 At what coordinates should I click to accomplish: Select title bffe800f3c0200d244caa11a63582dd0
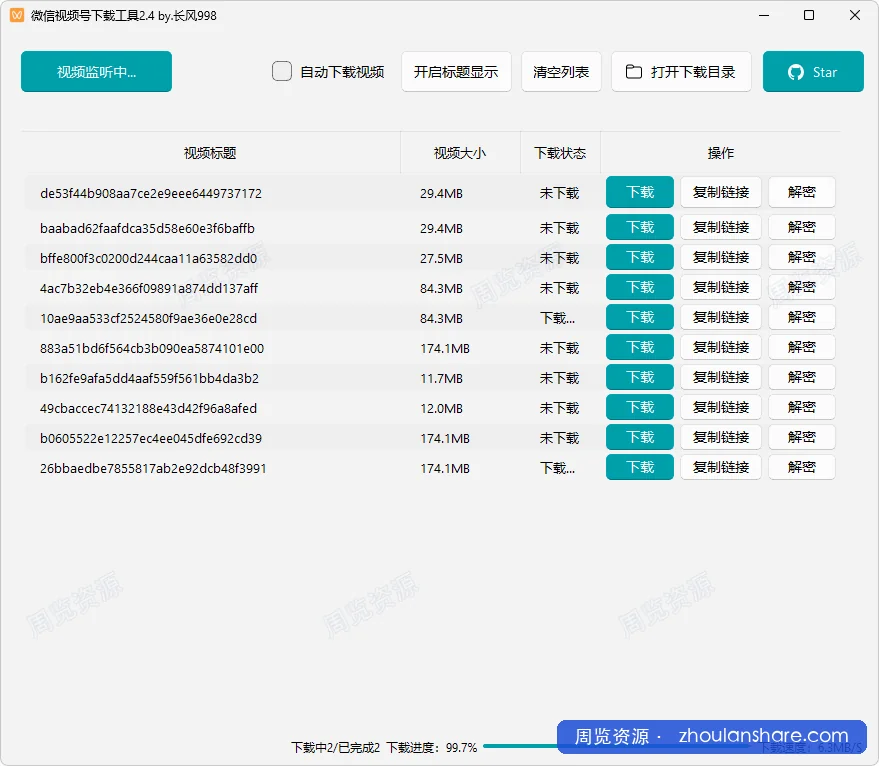[x=149, y=259]
